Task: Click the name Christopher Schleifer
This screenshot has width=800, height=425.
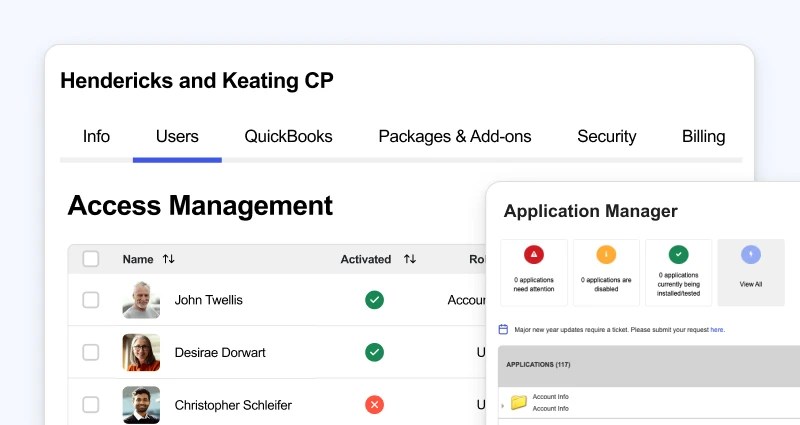Action: (x=233, y=405)
